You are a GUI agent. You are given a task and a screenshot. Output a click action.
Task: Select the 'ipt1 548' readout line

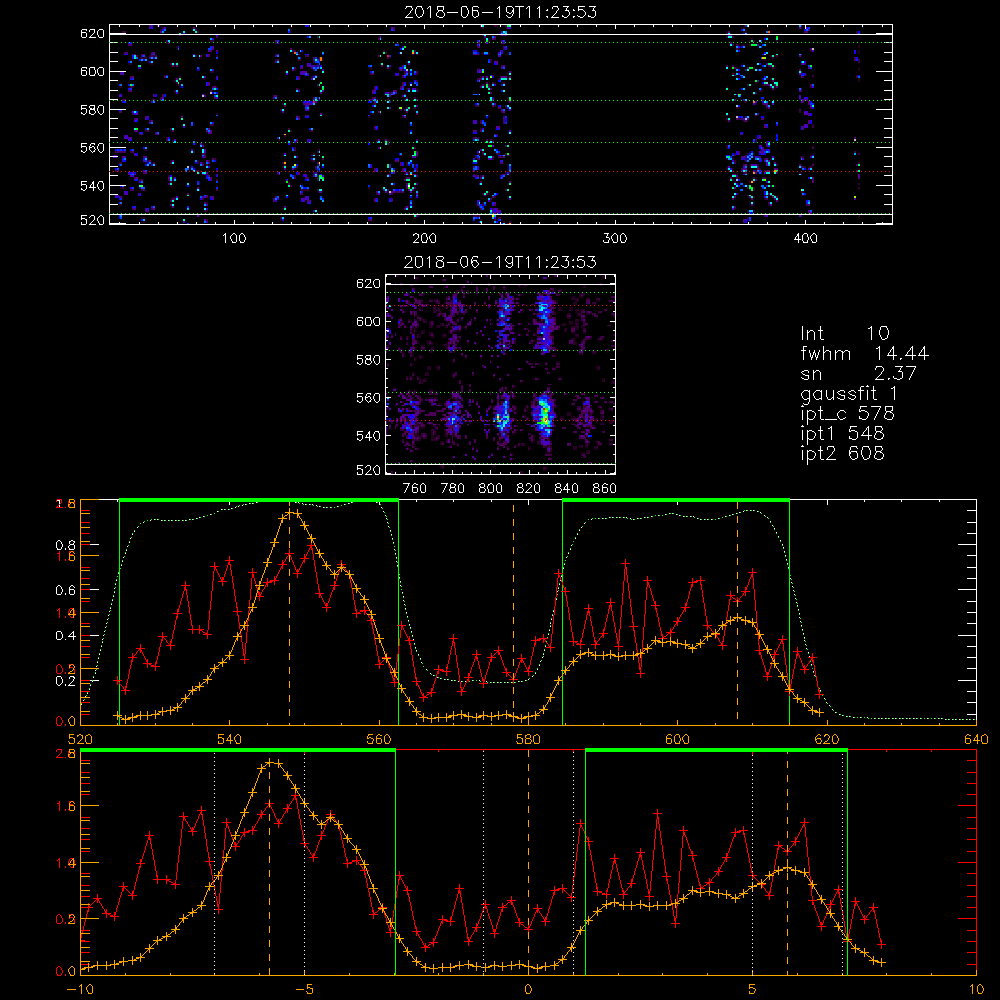coord(842,434)
